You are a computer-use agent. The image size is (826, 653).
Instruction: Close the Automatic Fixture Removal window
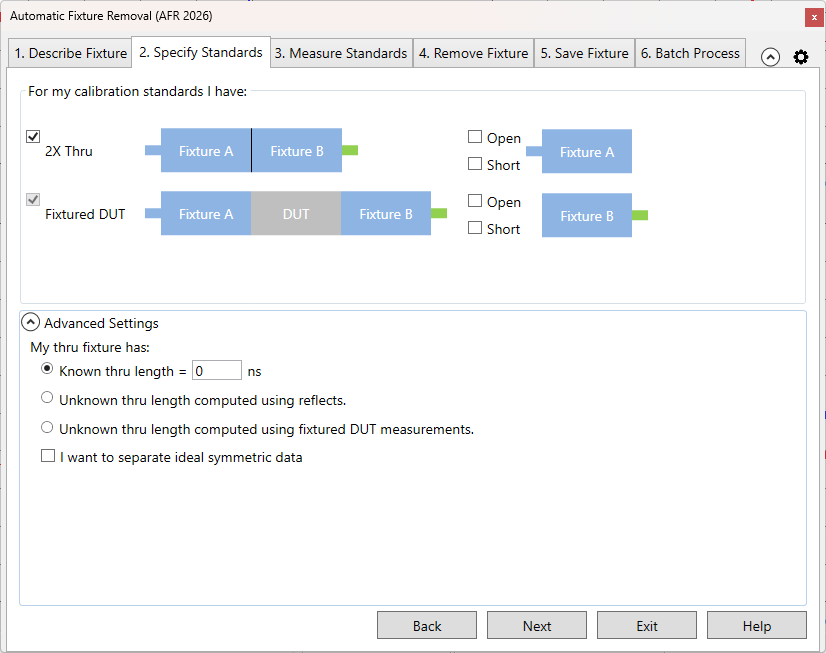[813, 16]
